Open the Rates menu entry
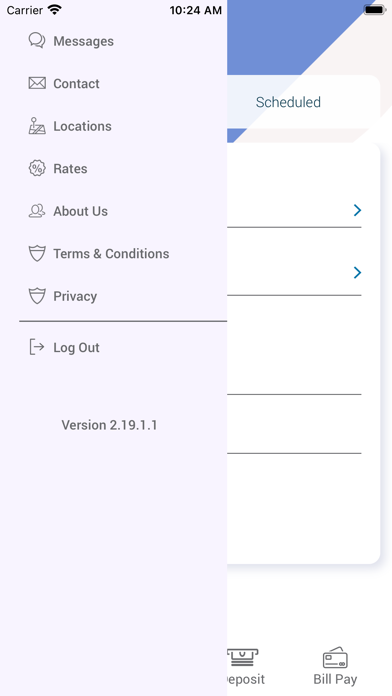The image size is (392, 696). [x=70, y=169]
